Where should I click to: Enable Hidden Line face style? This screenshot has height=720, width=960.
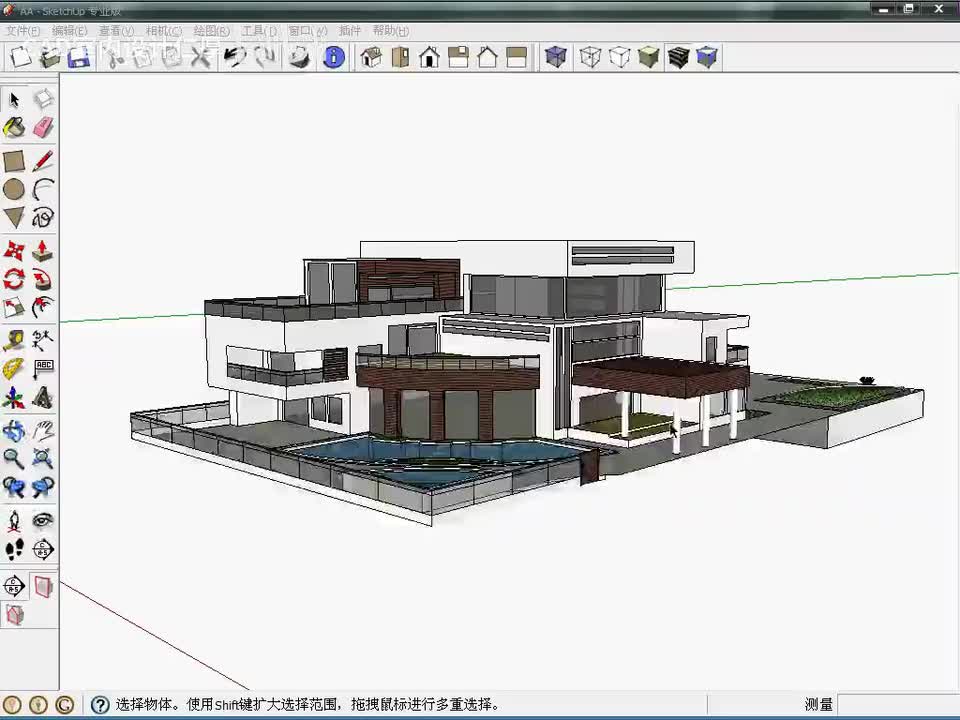coord(620,58)
